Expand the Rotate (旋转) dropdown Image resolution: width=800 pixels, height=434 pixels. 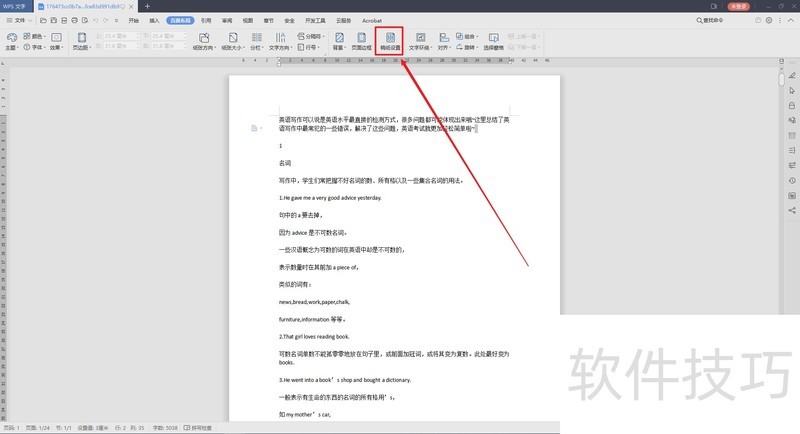pyautogui.click(x=467, y=47)
